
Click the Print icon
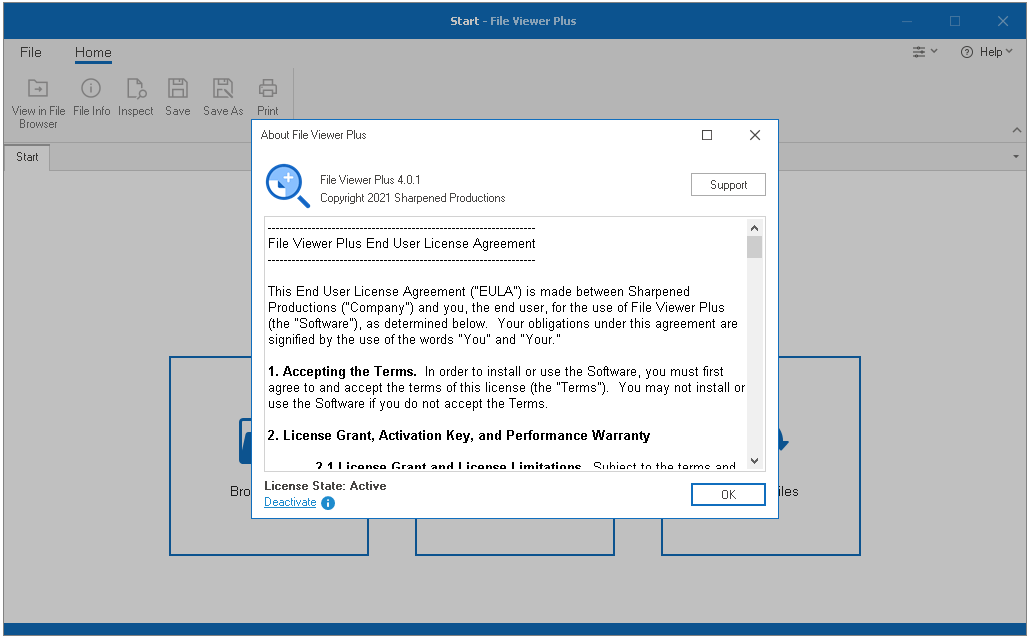coord(267,88)
